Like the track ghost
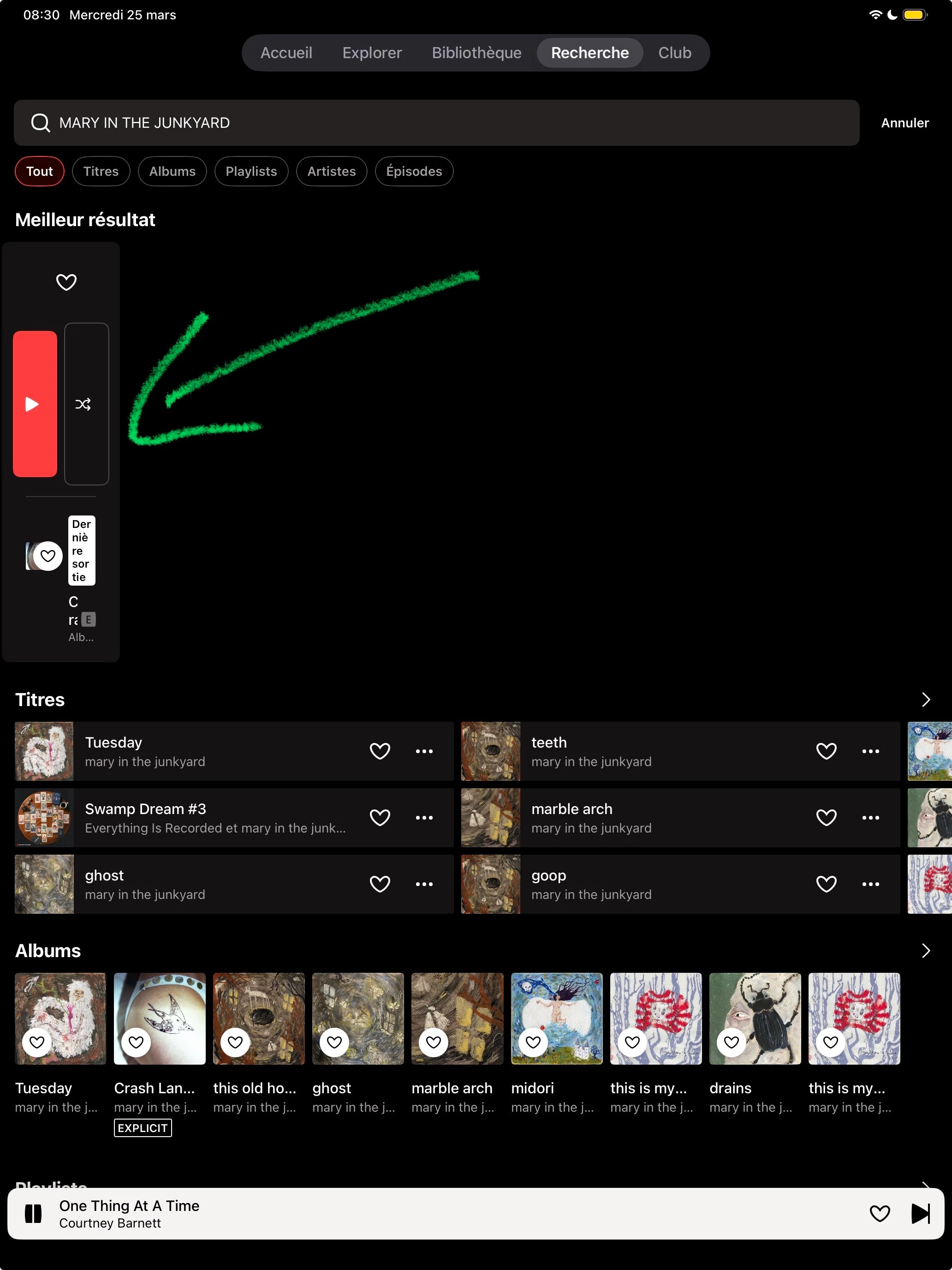The image size is (952, 1270). pos(380,884)
